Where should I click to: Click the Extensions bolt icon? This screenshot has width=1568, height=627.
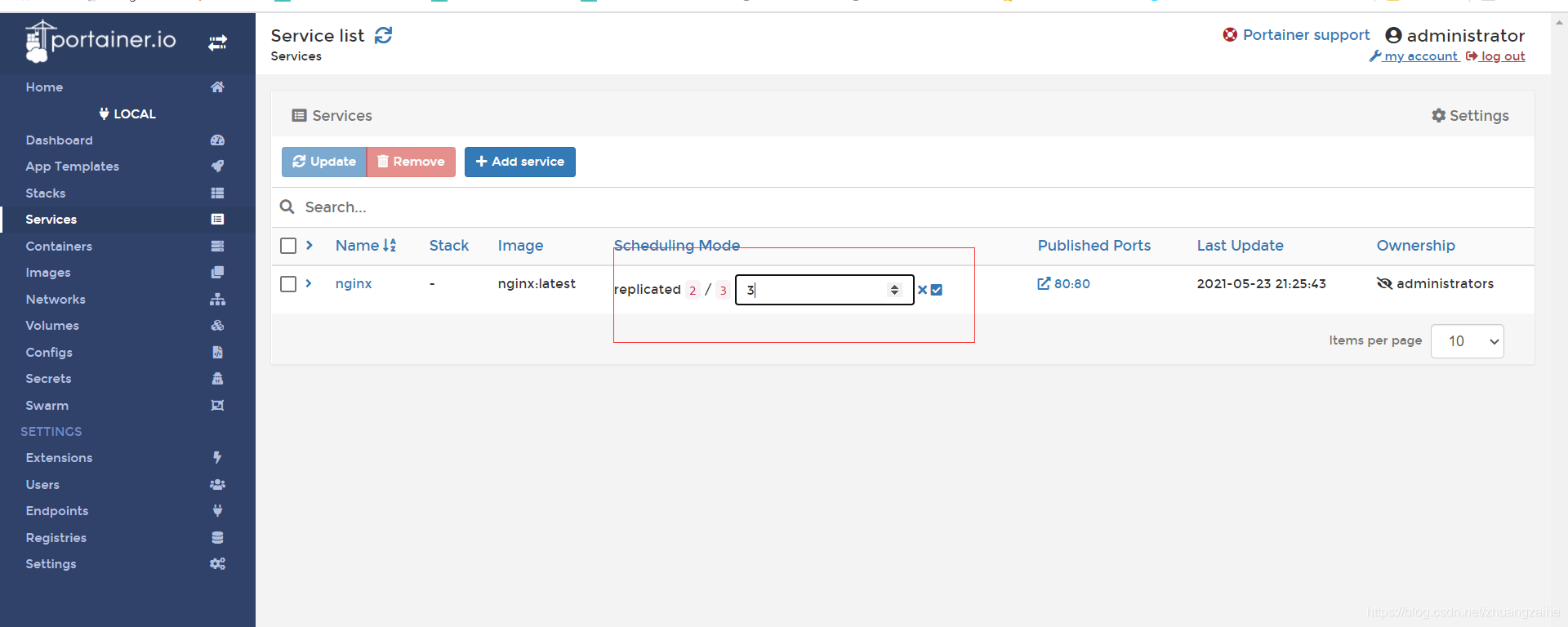click(217, 457)
